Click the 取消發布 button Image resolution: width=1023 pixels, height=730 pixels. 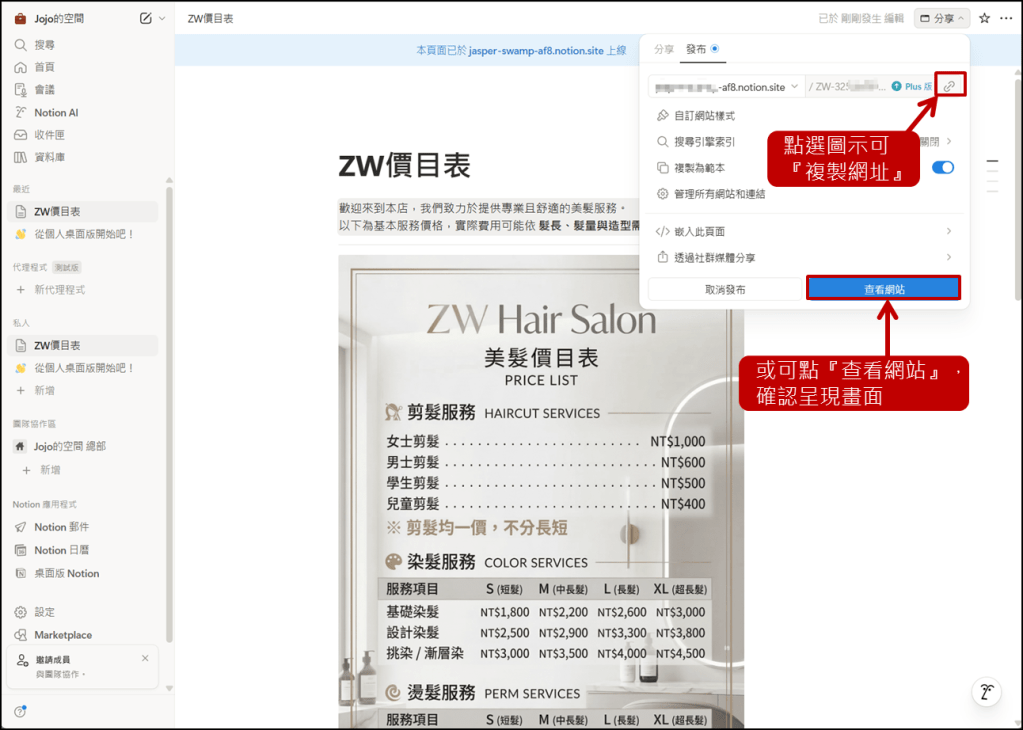tap(725, 289)
